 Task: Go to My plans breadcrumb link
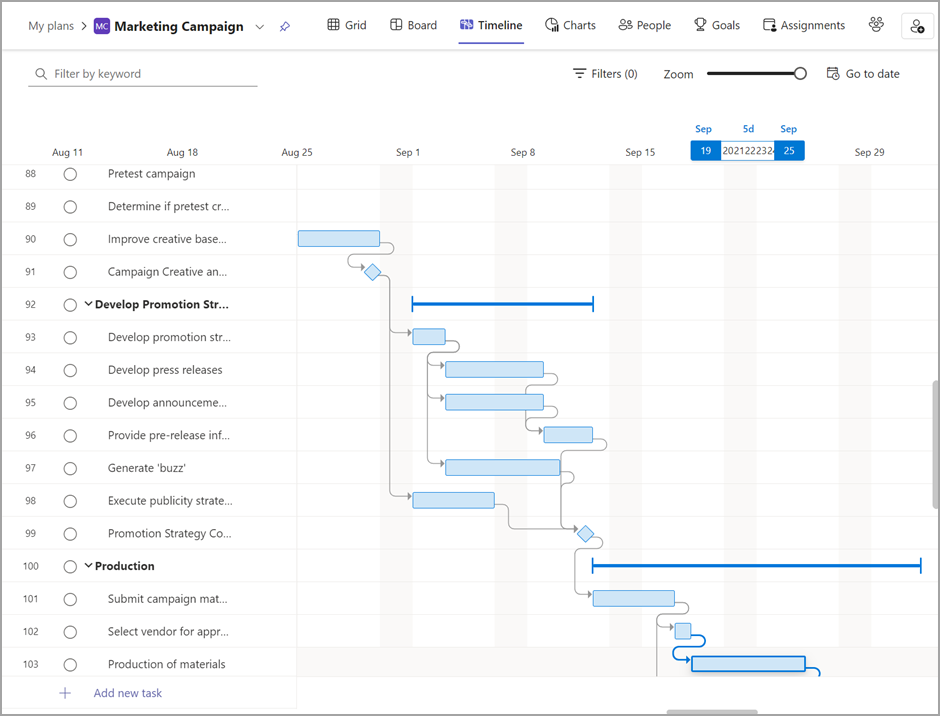[x=51, y=26]
